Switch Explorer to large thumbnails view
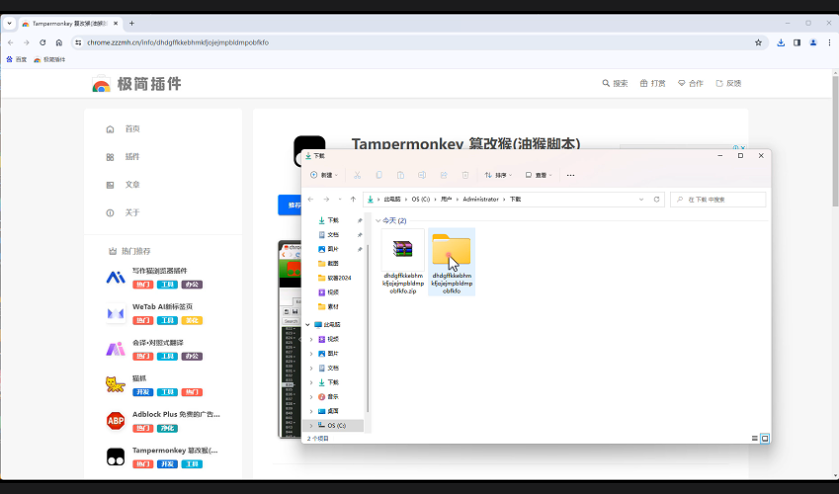839x494 pixels. [765, 438]
